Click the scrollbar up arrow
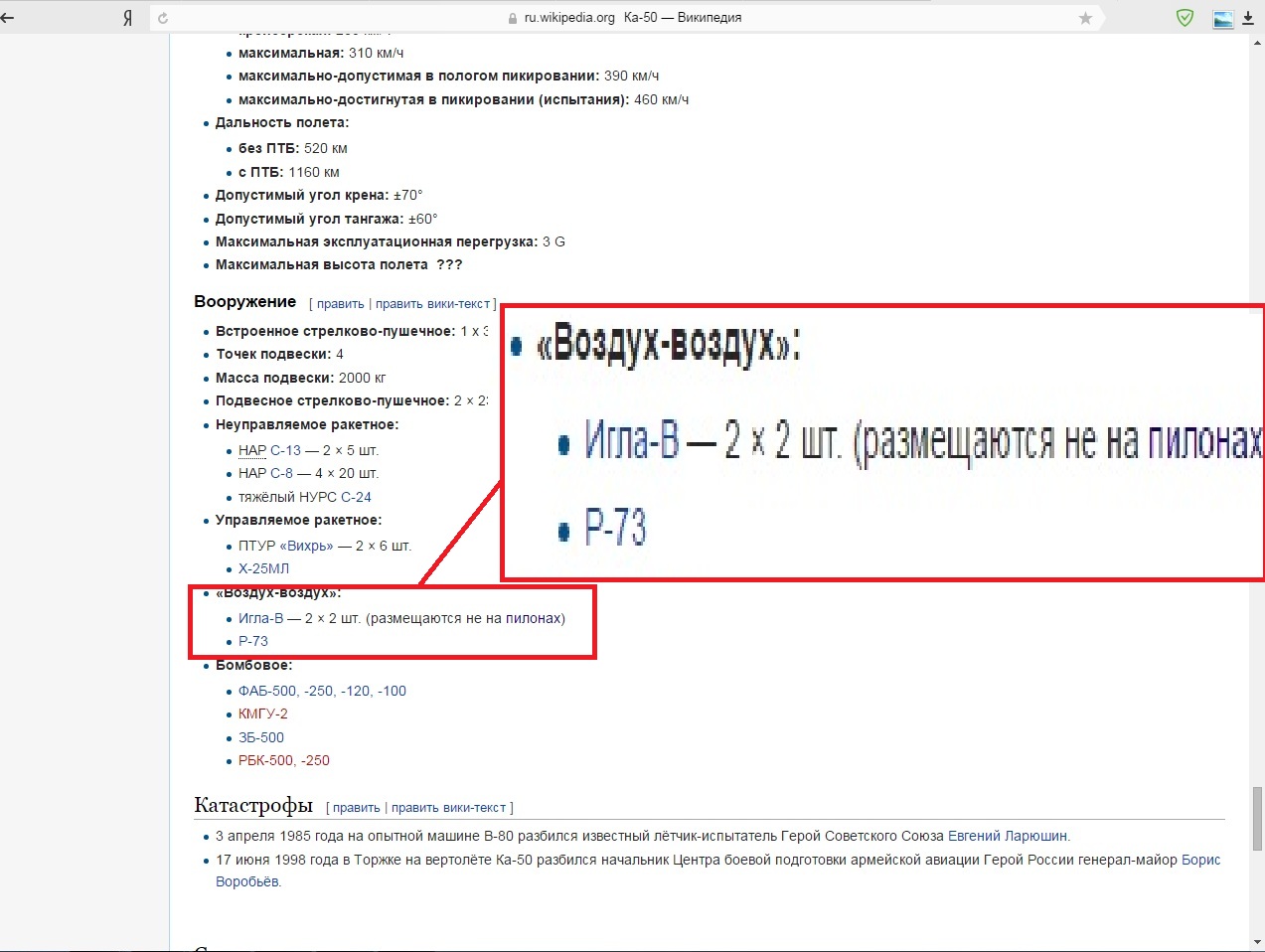The width and height of the screenshot is (1265, 952). click(1257, 42)
